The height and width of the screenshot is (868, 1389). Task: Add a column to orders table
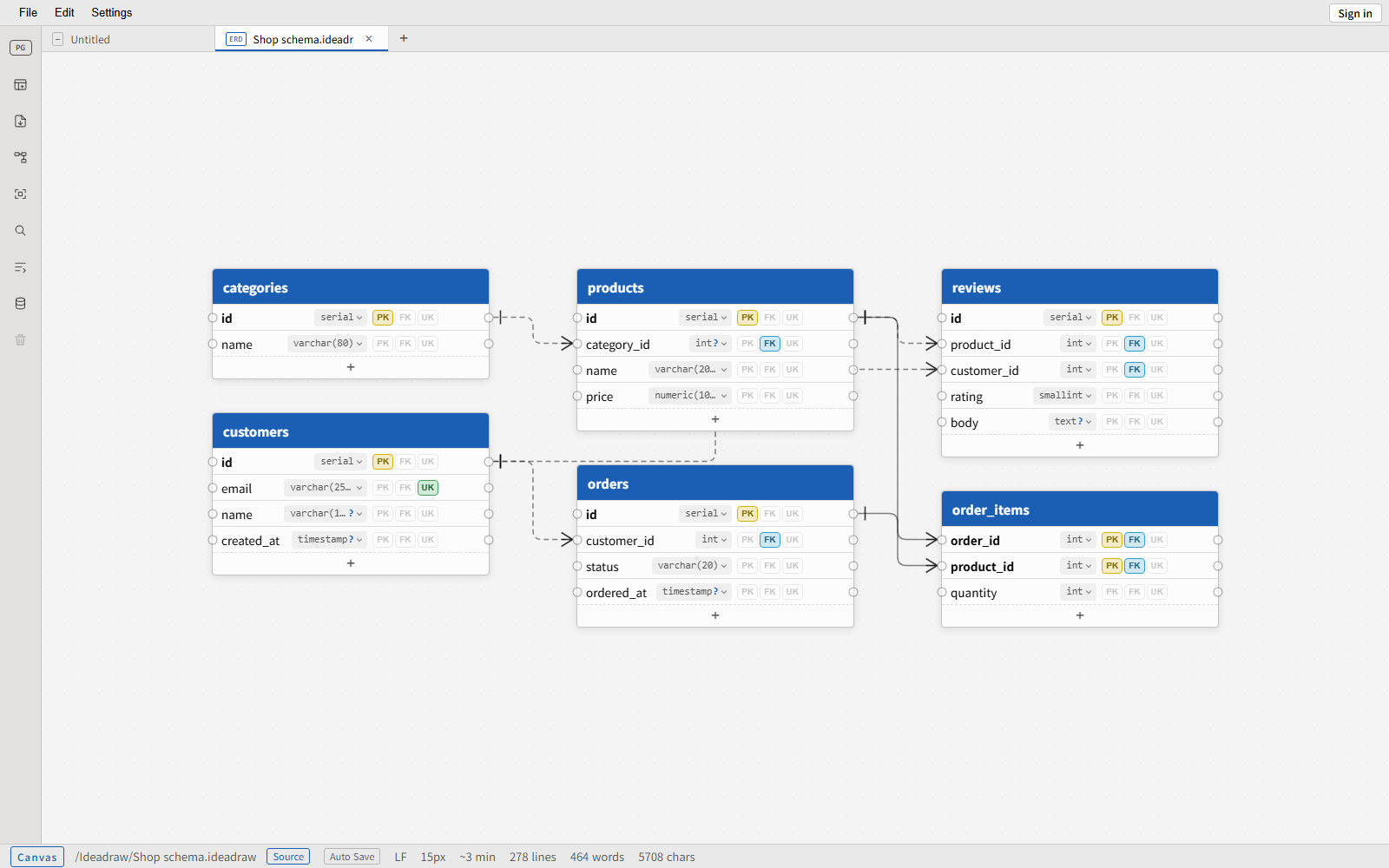point(715,615)
